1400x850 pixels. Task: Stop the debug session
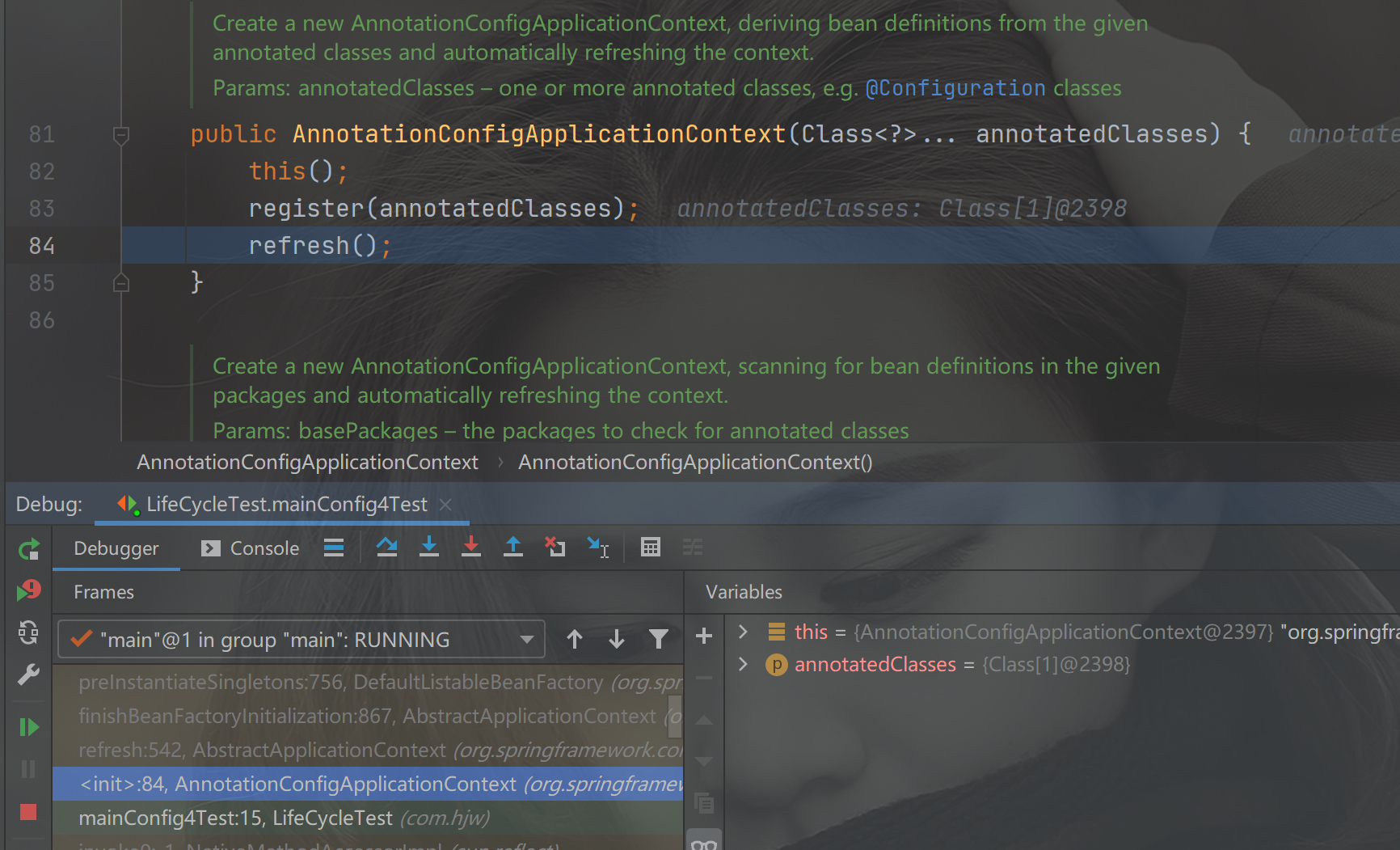(28, 812)
